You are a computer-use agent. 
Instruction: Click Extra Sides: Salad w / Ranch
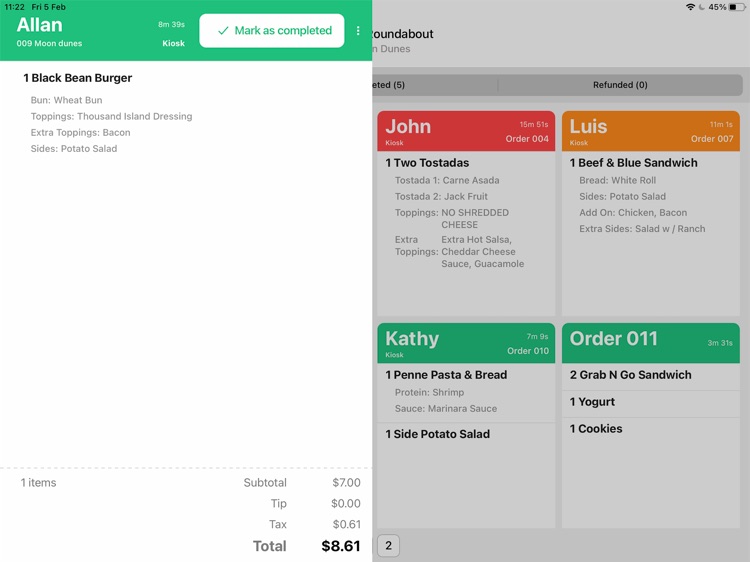(x=642, y=229)
